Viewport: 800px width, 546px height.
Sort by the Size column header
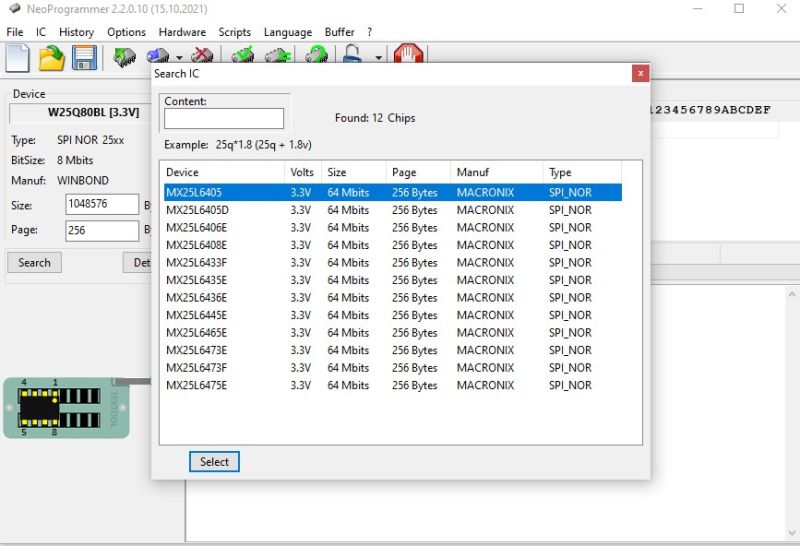click(x=354, y=172)
